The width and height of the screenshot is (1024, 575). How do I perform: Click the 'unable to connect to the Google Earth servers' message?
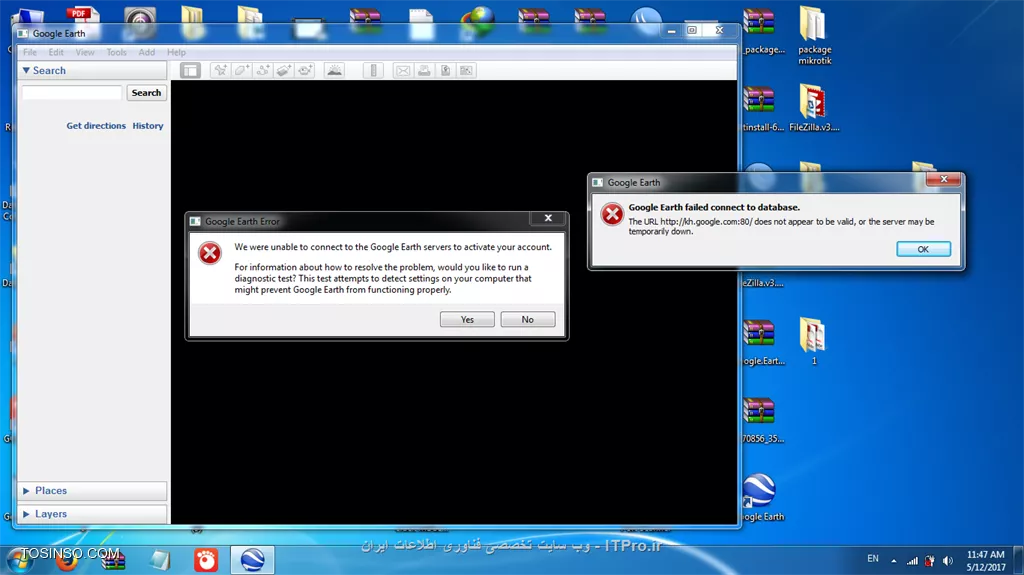393,247
